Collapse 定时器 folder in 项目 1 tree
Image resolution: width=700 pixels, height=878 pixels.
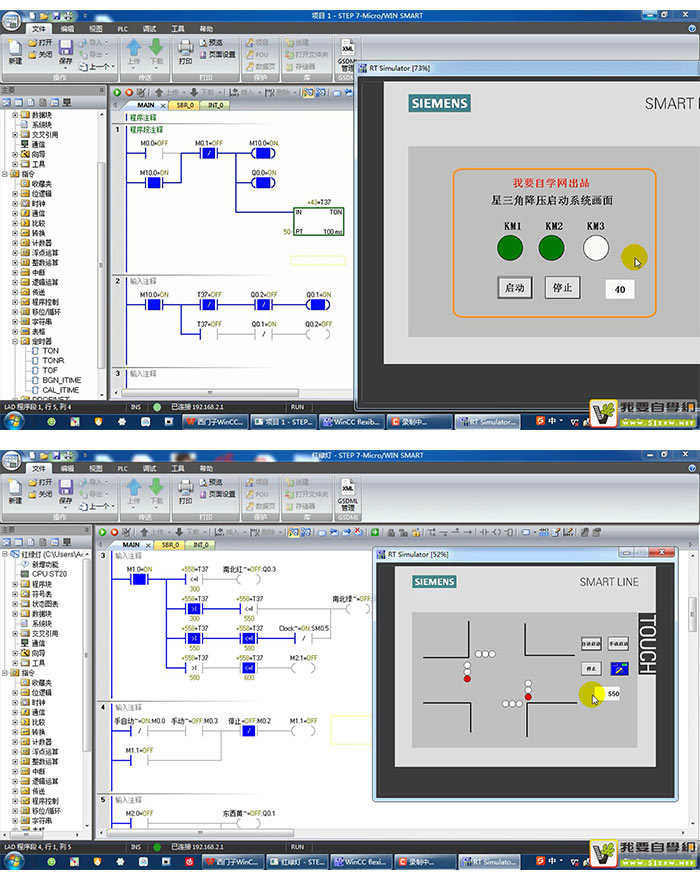pyautogui.click(x=15, y=341)
